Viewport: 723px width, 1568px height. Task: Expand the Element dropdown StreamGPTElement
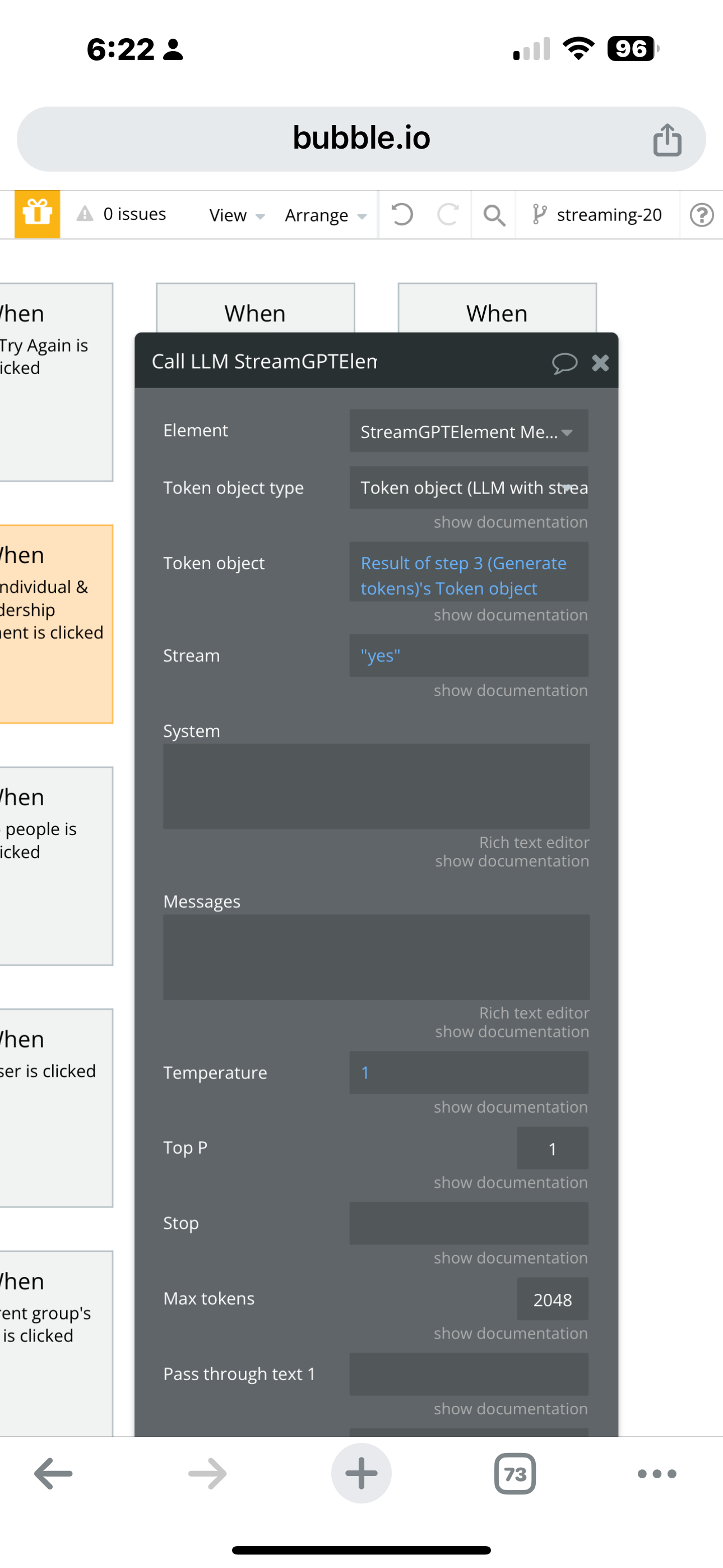tap(468, 432)
